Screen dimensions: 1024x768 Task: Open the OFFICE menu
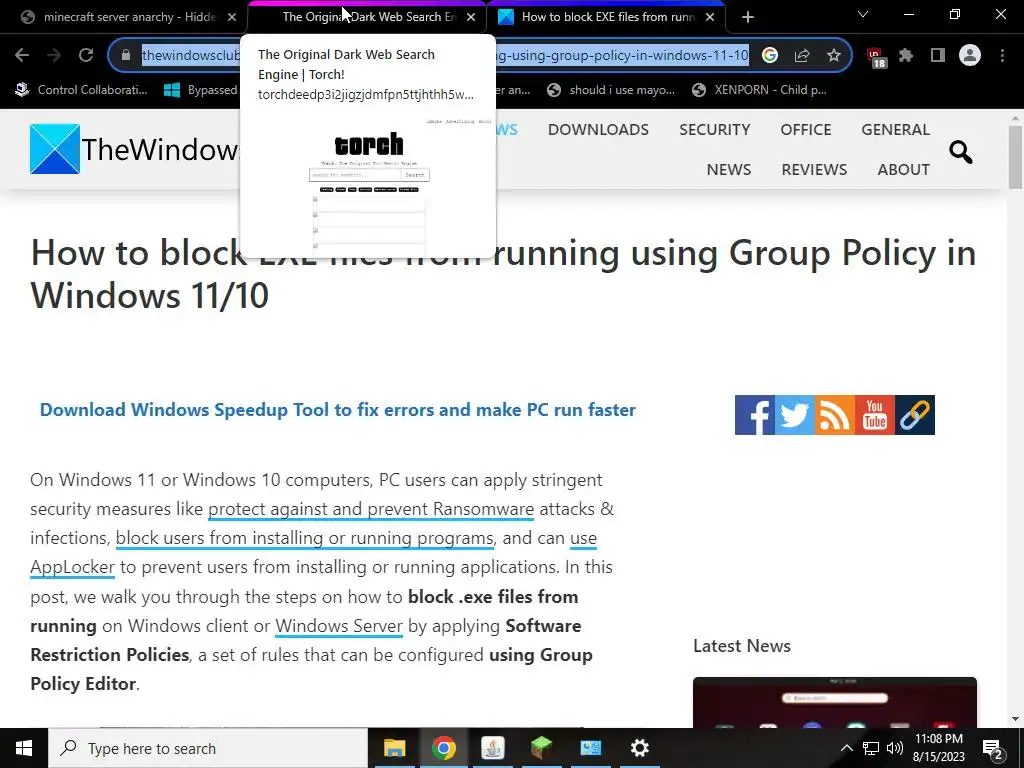tap(806, 129)
